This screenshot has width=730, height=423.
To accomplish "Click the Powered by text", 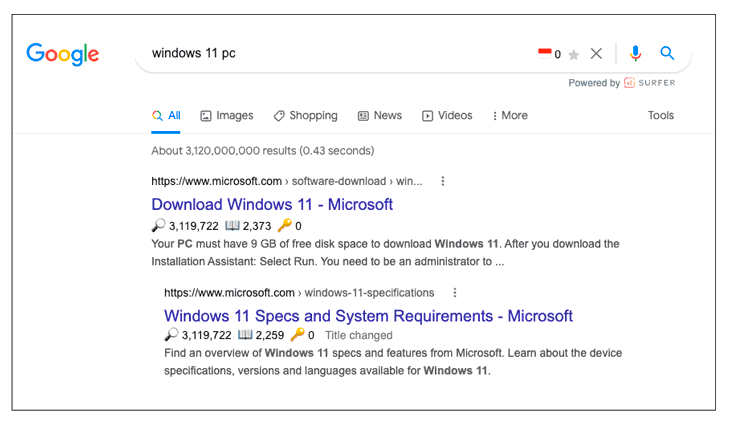I will [594, 83].
